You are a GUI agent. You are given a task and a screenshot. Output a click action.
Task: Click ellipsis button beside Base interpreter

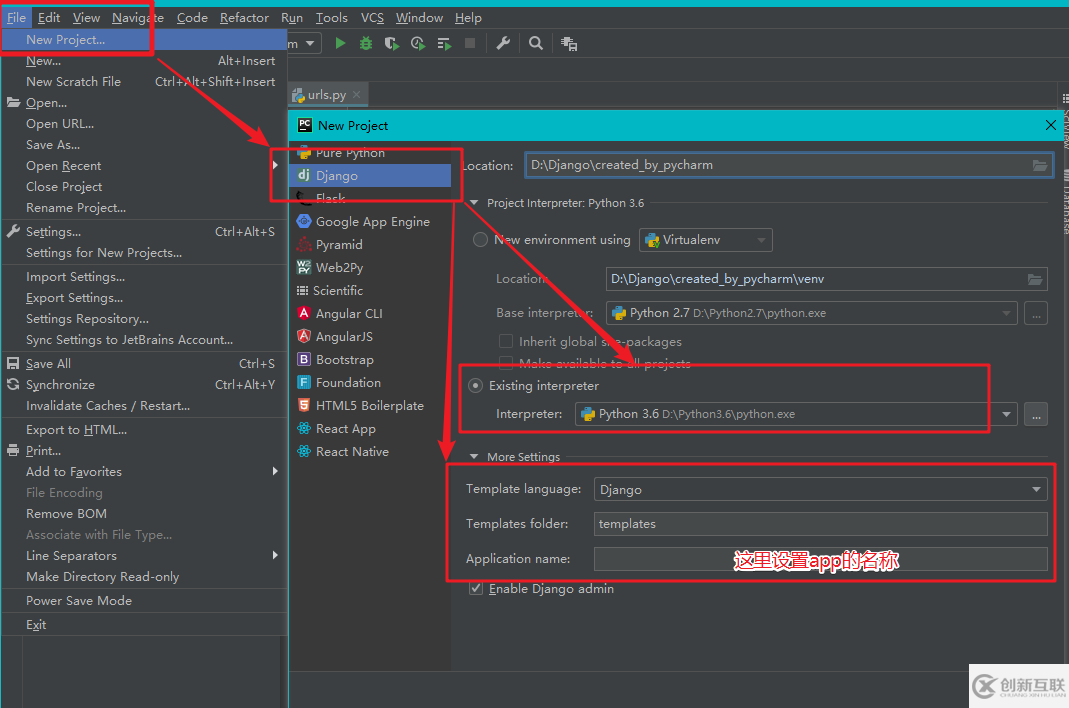pyautogui.click(x=1036, y=314)
